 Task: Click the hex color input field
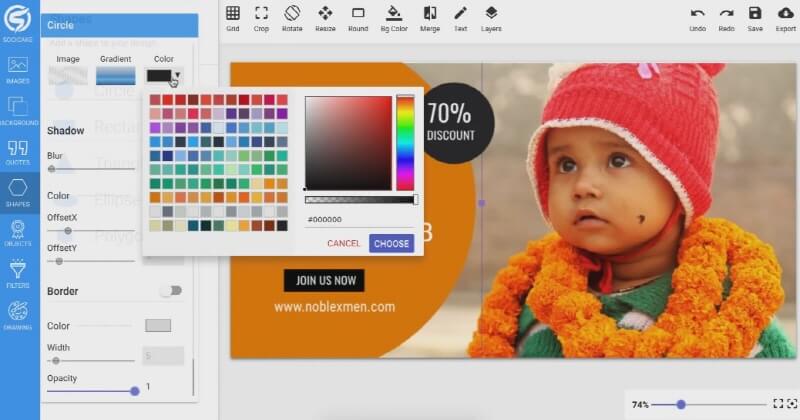359,219
